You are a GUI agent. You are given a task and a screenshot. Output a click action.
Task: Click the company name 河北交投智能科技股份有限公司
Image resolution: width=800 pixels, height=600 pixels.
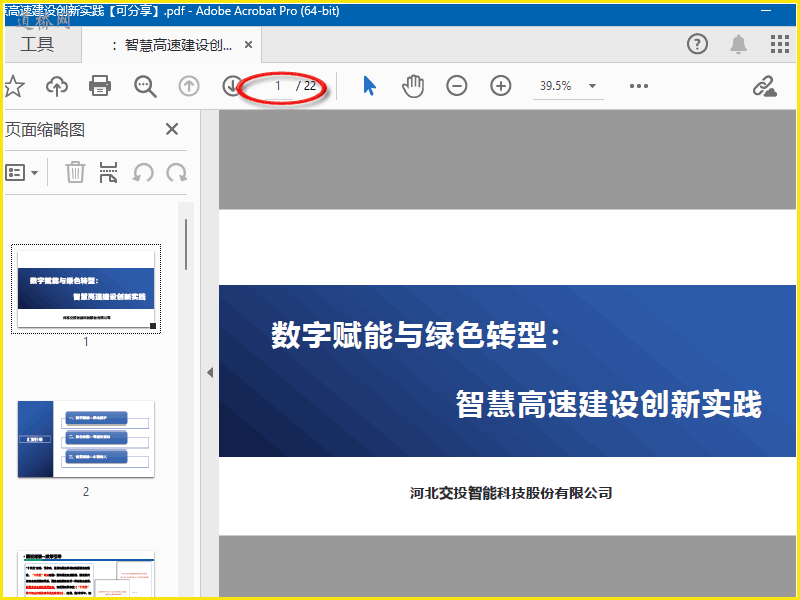coord(511,493)
